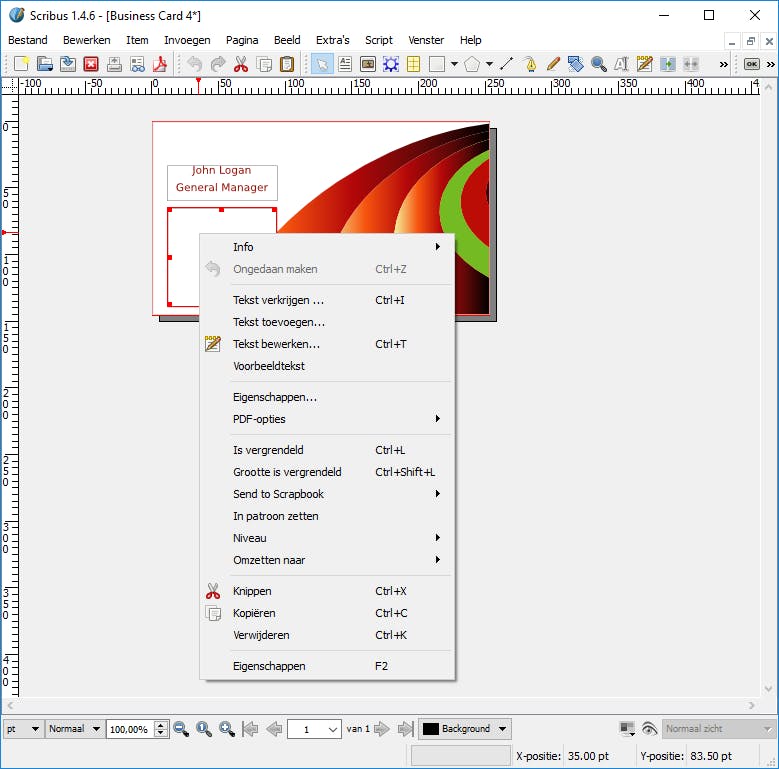Go to the last page arrow
This screenshot has width=779, height=769.
point(405,729)
